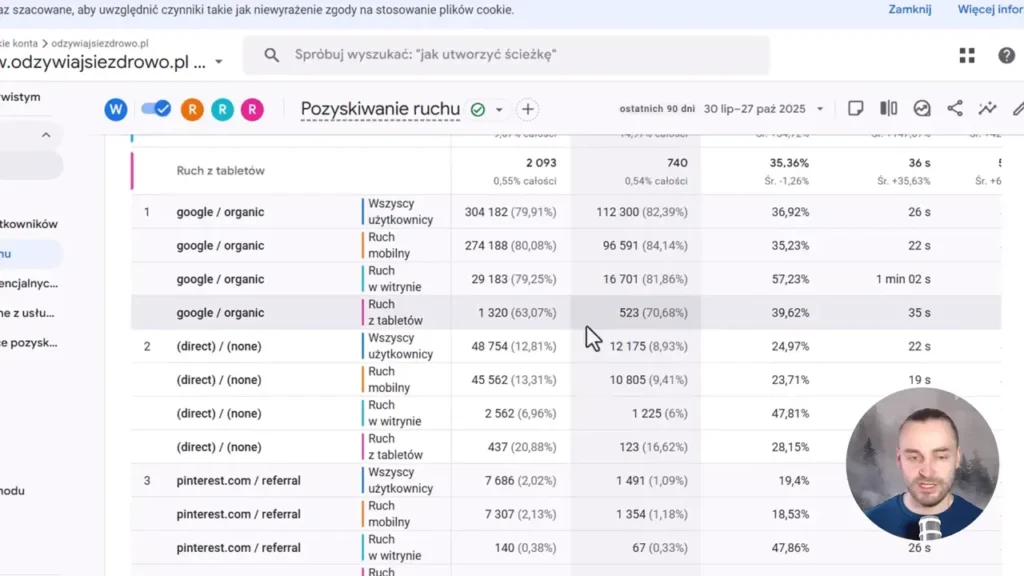Click 523 (70,68%) cell

[654, 313]
